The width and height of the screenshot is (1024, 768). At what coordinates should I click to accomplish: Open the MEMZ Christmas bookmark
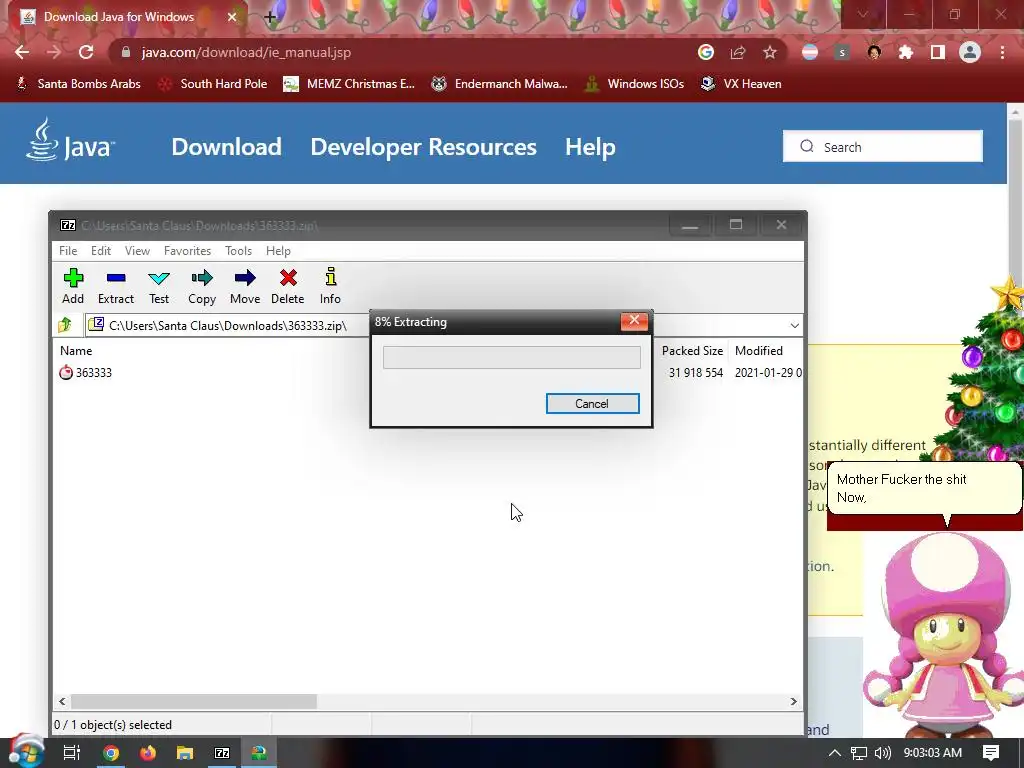pos(349,84)
